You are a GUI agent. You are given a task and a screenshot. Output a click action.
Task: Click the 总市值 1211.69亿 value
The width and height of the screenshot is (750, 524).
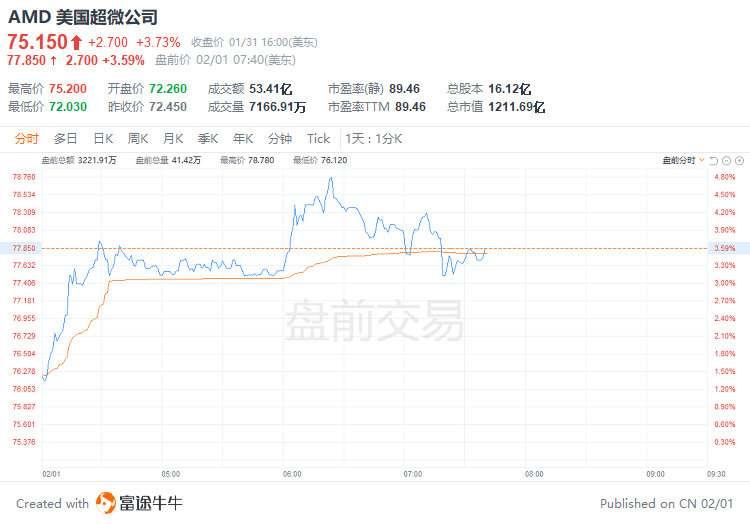(516, 107)
